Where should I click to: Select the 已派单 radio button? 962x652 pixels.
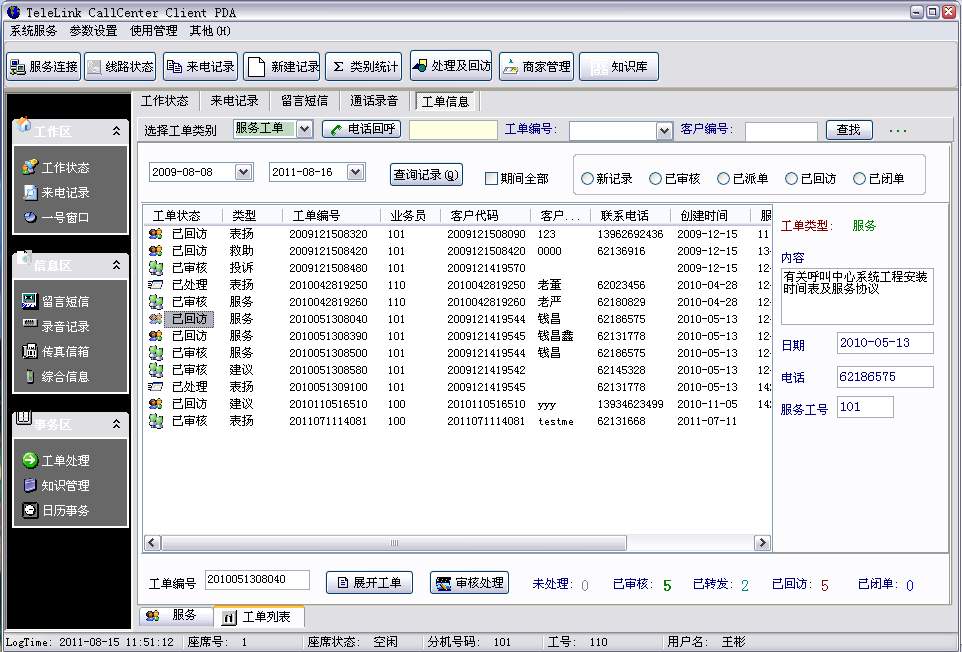point(723,178)
